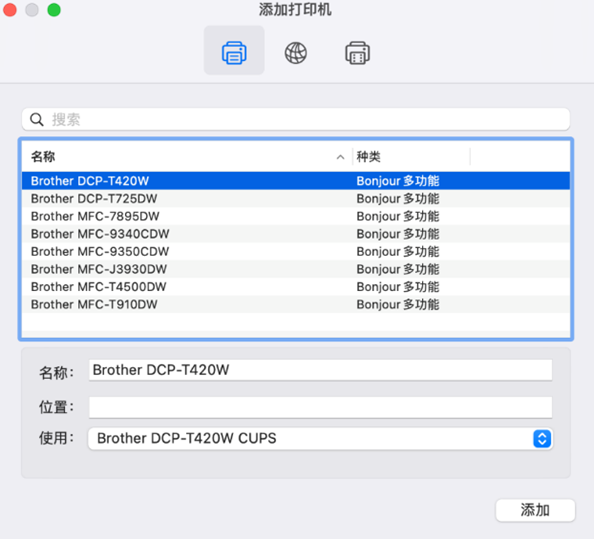Image resolution: width=594 pixels, height=539 pixels.
Task: Click the 名称 name text field
Action: pyautogui.click(x=320, y=370)
